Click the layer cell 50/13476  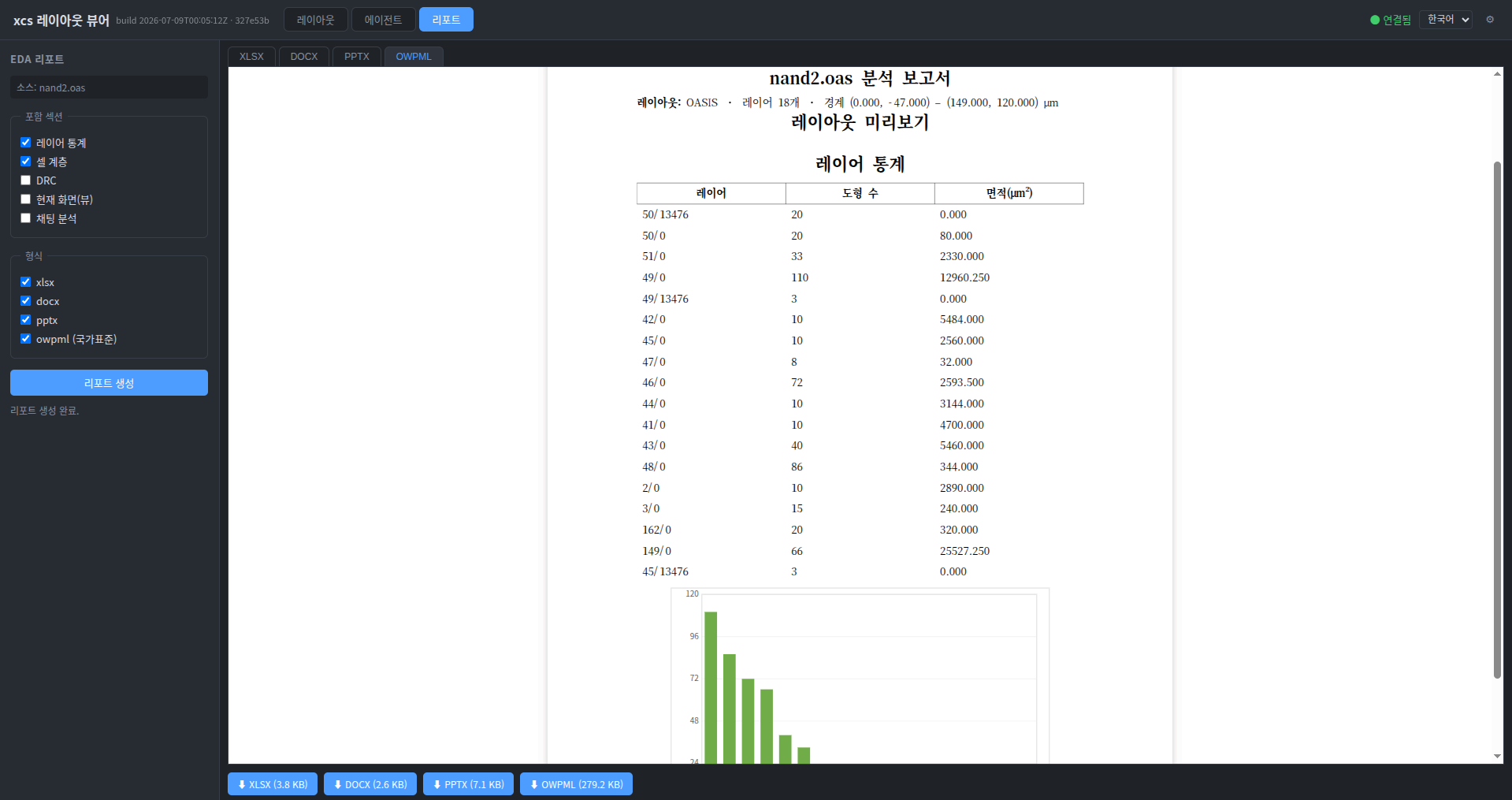[665, 214]
